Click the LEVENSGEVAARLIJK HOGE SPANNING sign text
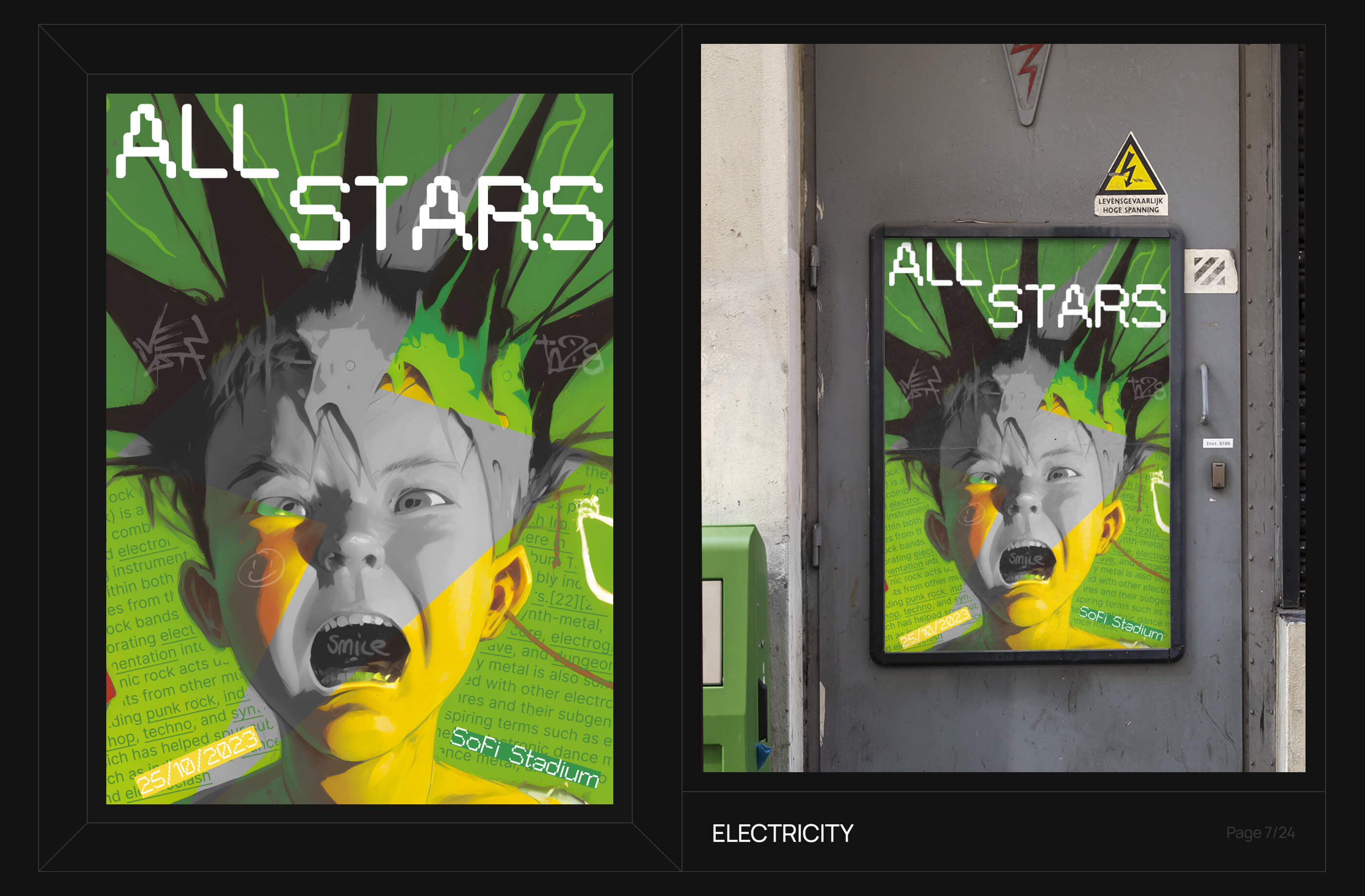1365x896 pixels. point(1130,205)
